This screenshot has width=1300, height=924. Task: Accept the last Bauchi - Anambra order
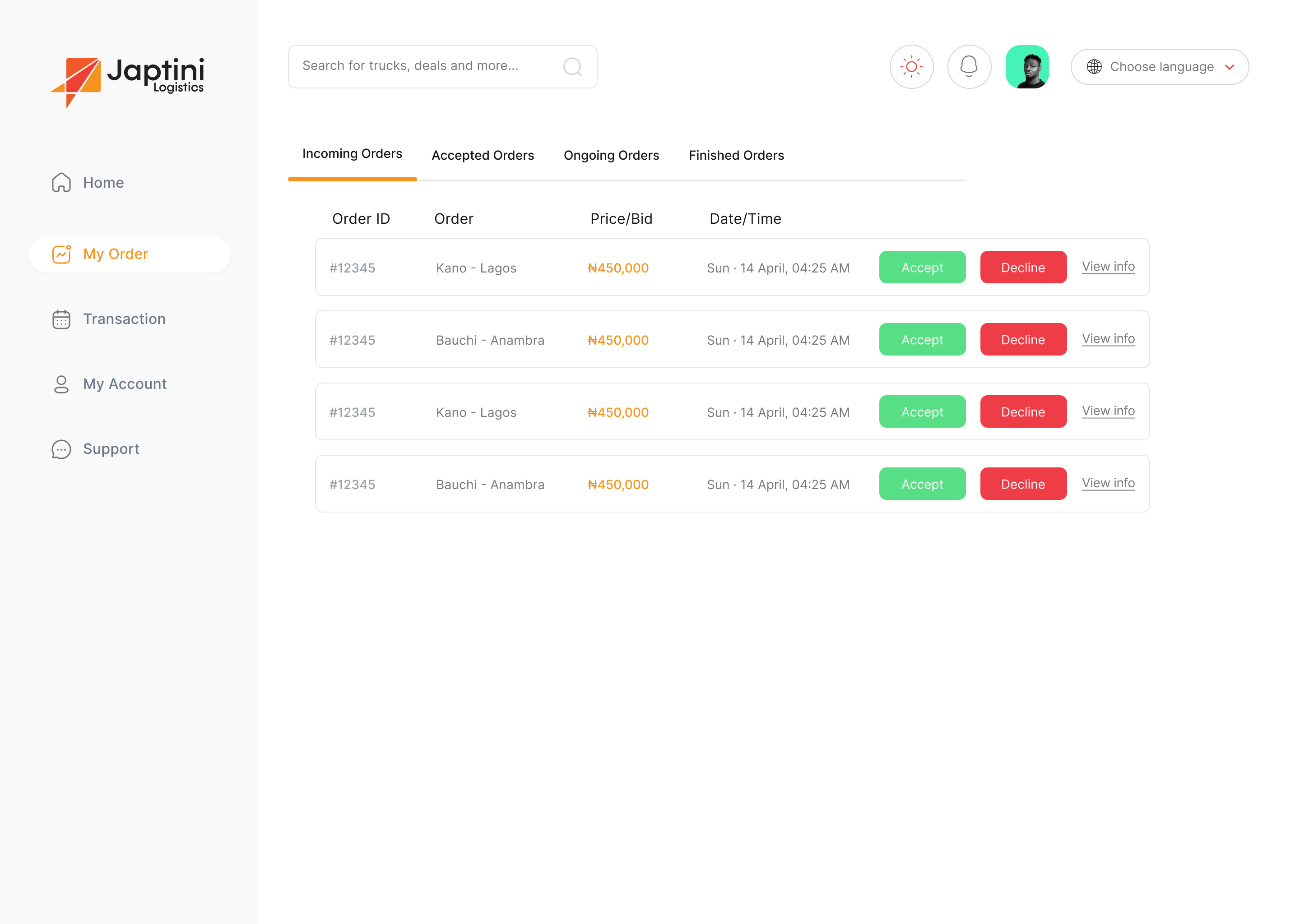pos(922,484)
